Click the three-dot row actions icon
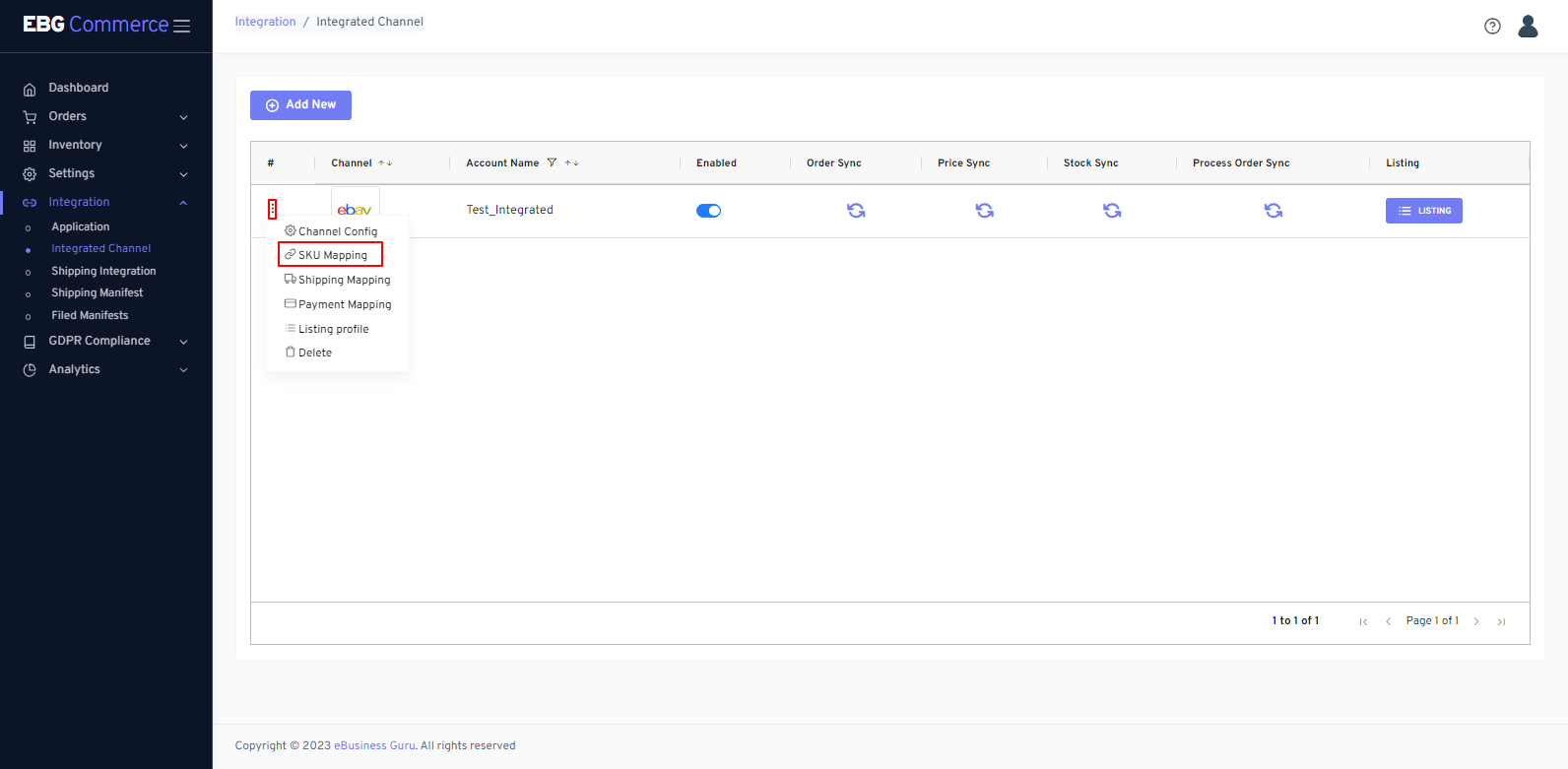 click(273, 210)
